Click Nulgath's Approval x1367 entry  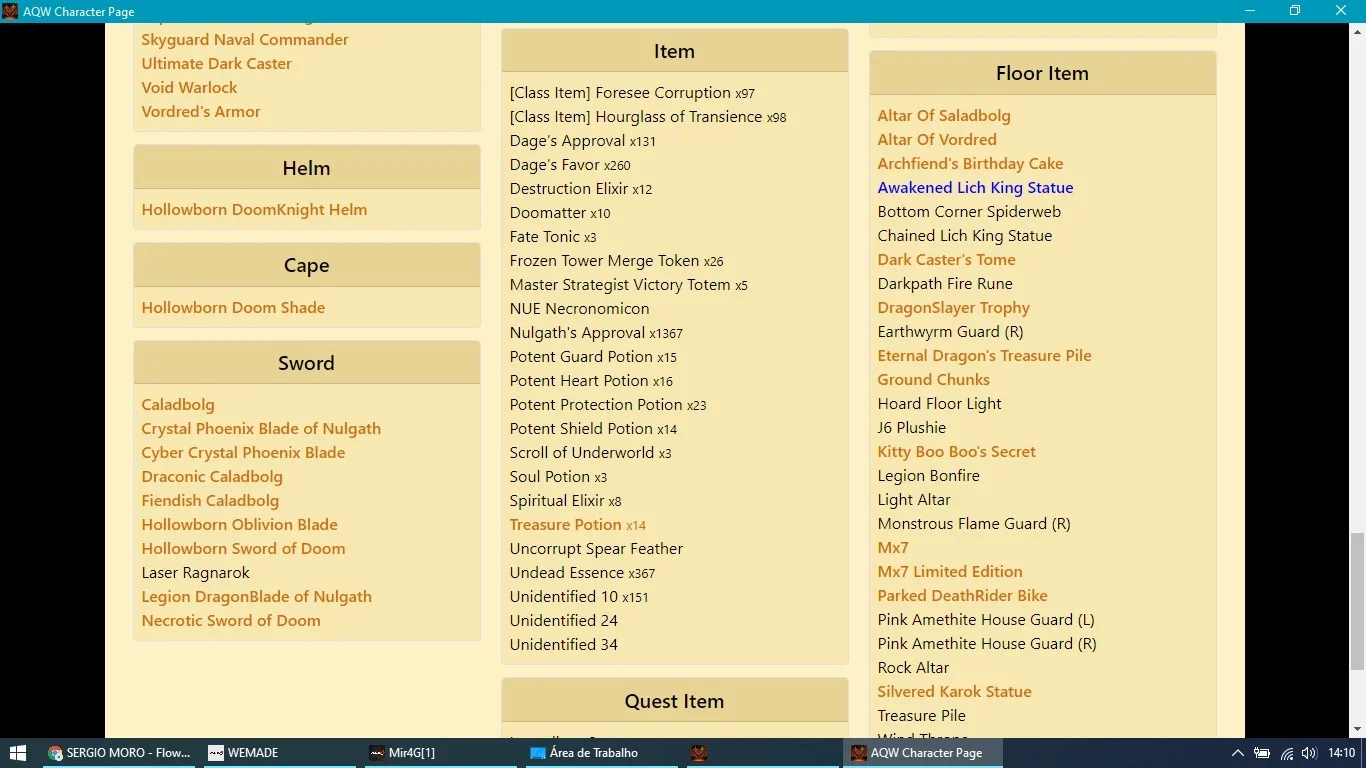pos(596,333)
